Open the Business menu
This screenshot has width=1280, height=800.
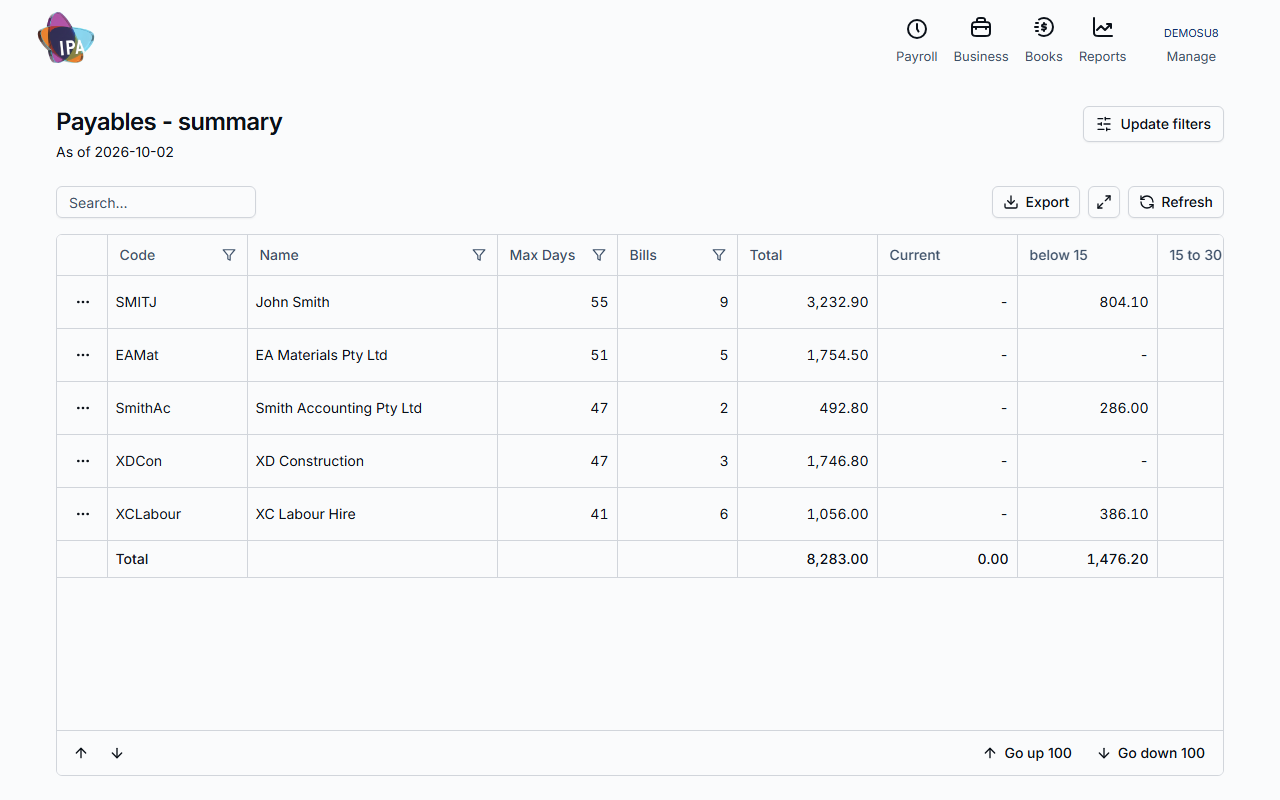tap(981, 41)
